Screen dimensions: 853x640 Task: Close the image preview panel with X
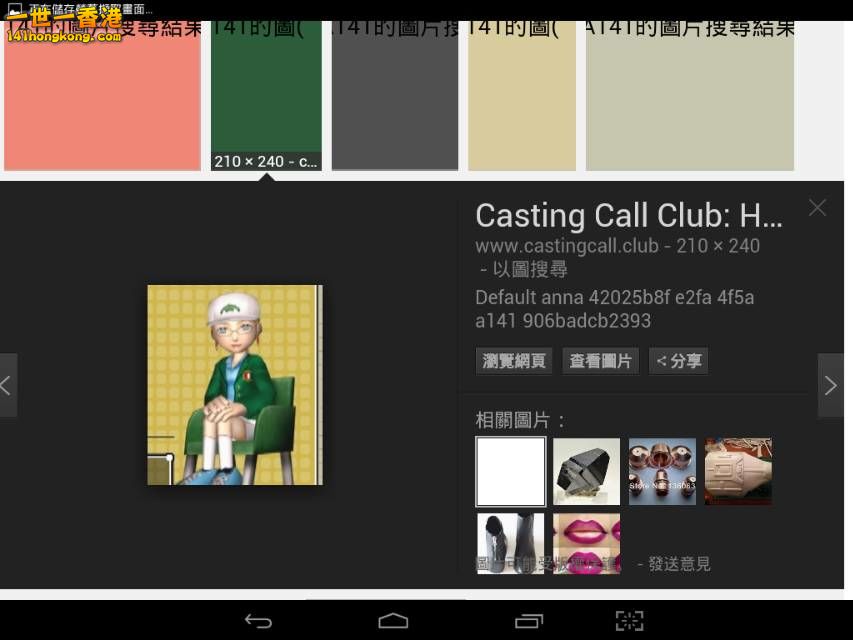coord(817,207)
